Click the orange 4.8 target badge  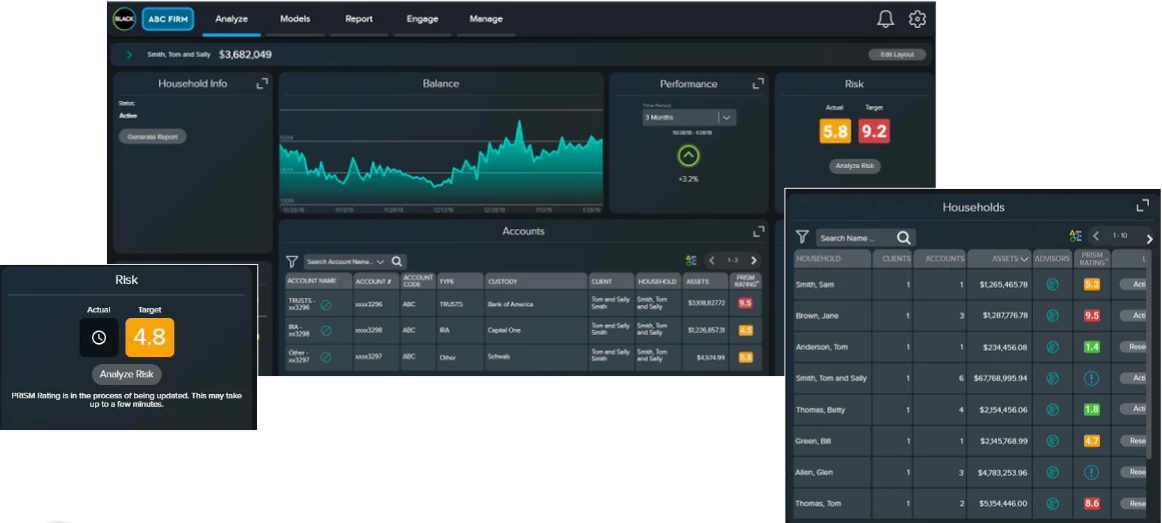(150, 338)
